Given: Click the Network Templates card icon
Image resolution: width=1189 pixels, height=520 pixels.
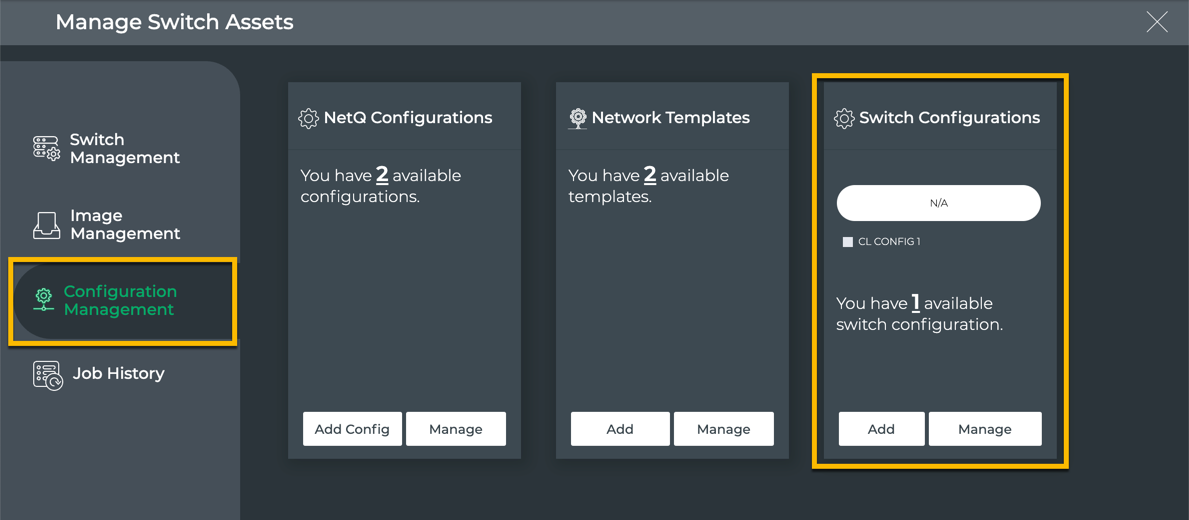Looking at the screenshot, I should click(577, 119).
